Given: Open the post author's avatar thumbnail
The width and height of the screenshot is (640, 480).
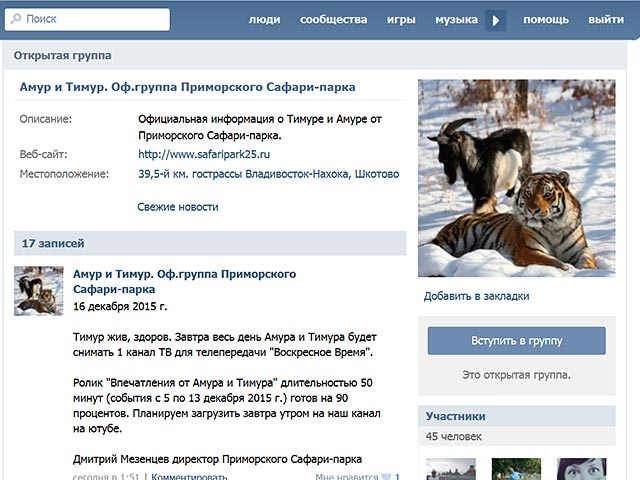Looking at the screenshot, I should [39, 291].
